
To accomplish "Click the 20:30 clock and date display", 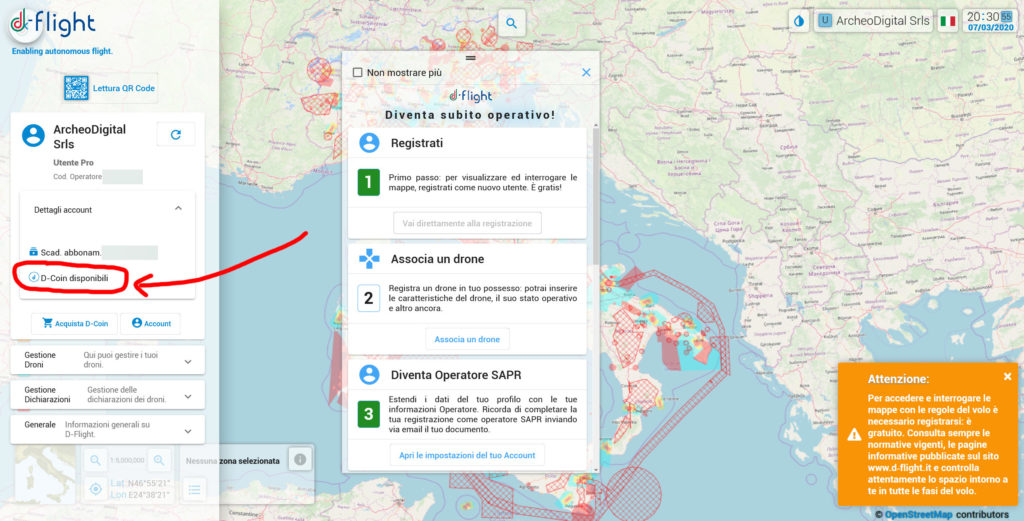I will [990, 21].
